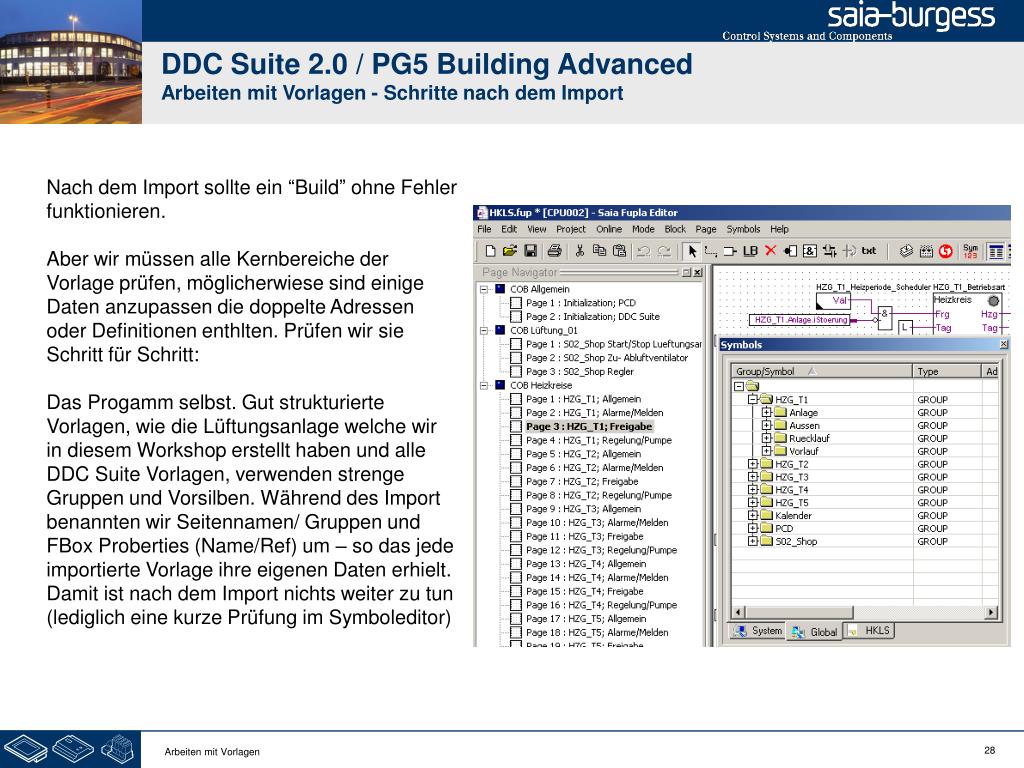
Task: Click the red circular online icon
Action: 946,251
